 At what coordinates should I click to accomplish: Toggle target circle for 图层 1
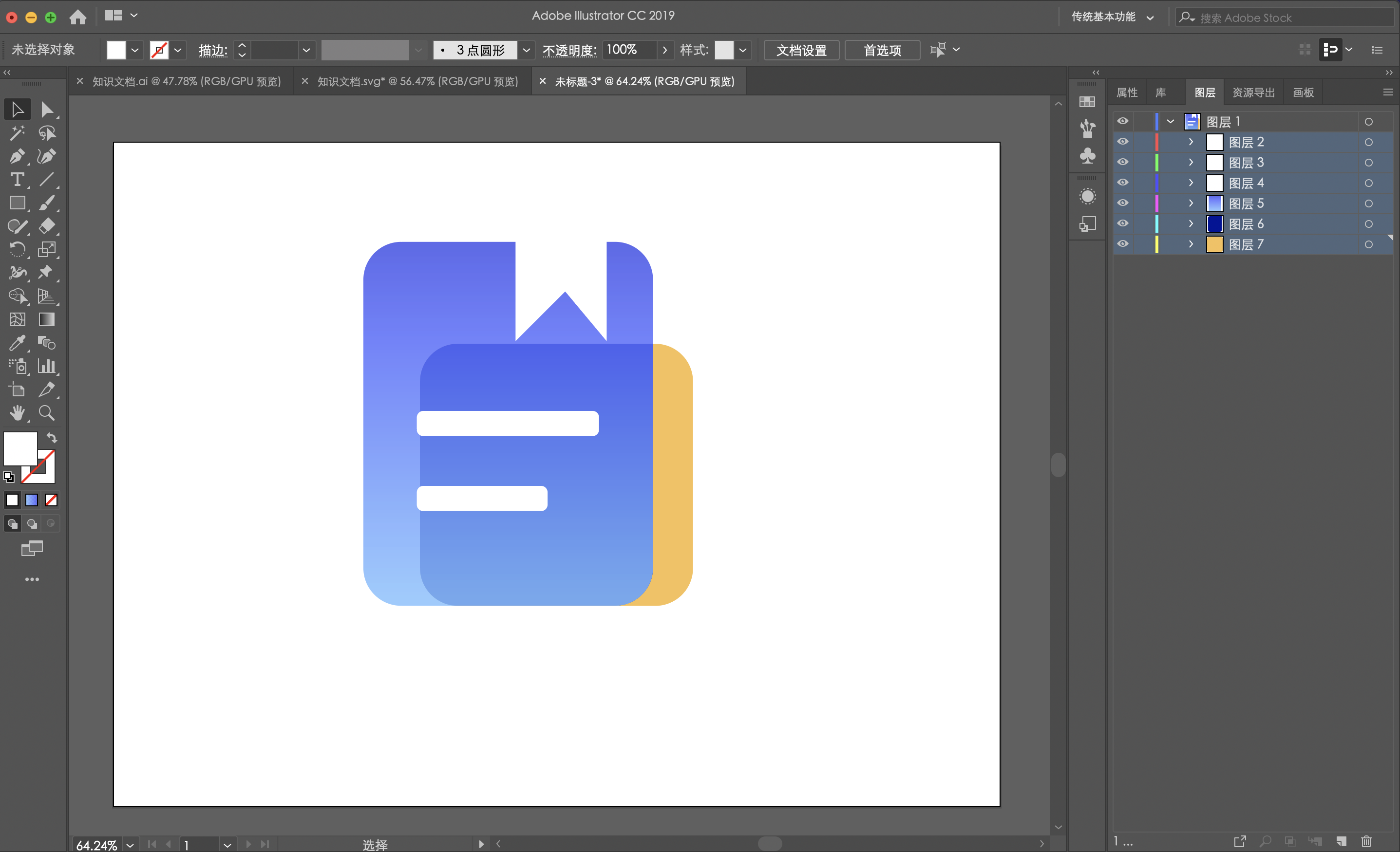click(x=1368, y=122)
